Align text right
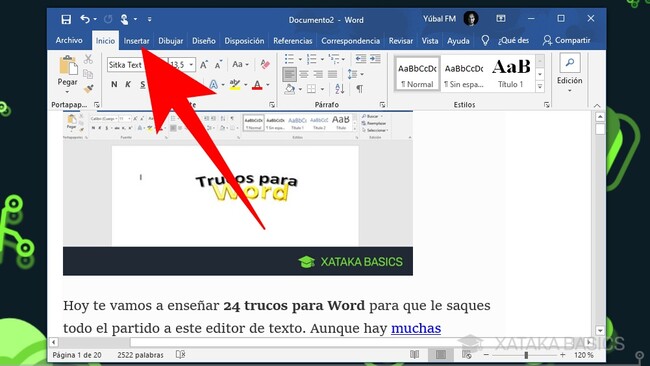The width and height of the screenshot is (650, 366). click(318, 74)
